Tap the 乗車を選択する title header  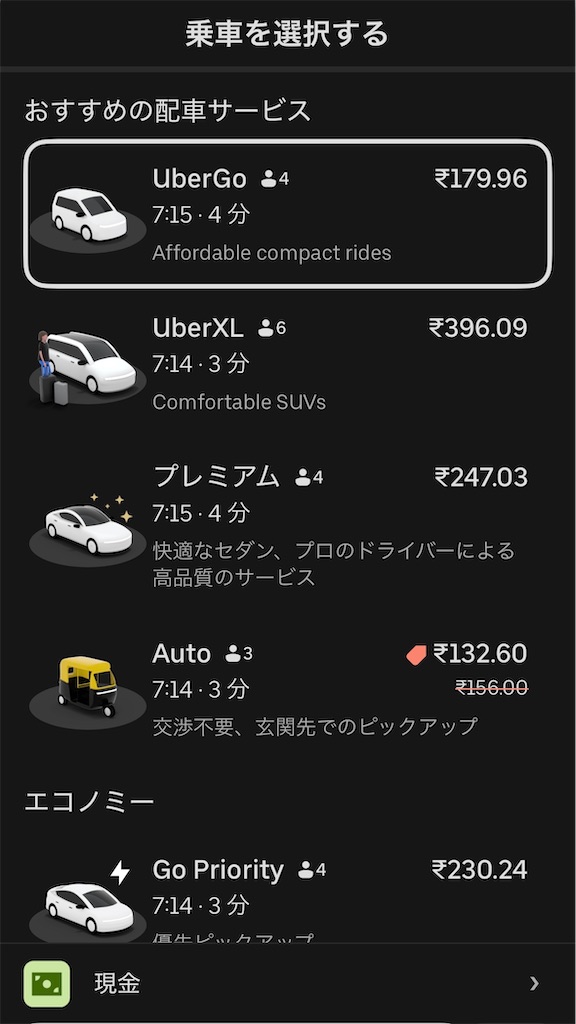click(x=287, y=34)
